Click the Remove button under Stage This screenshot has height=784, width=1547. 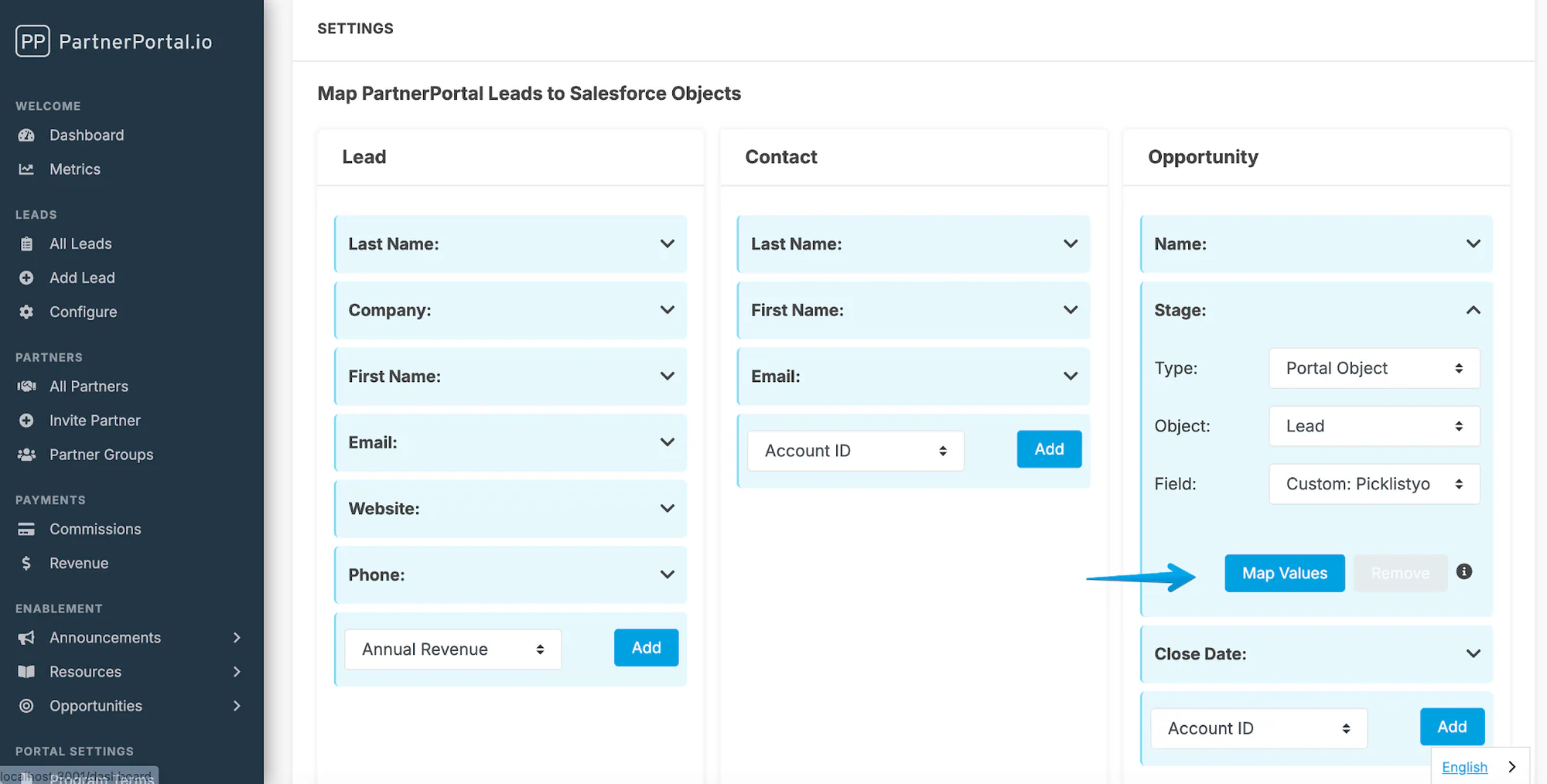1400,573
